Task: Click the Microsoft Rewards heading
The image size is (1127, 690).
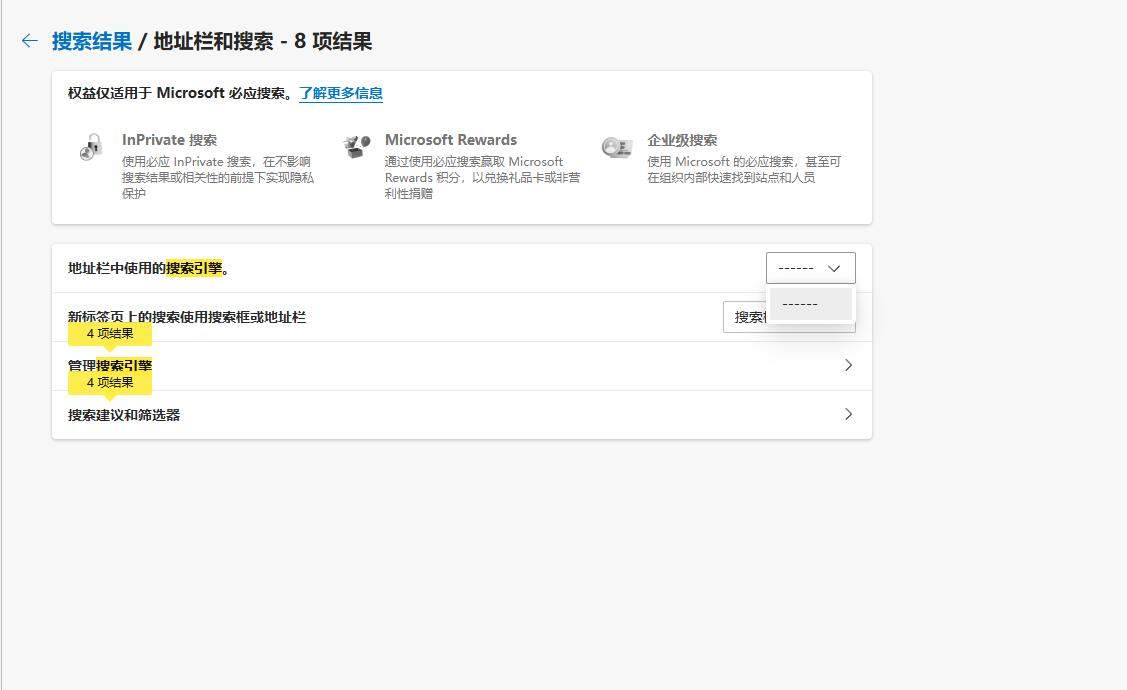Action: tap(451, 140)
